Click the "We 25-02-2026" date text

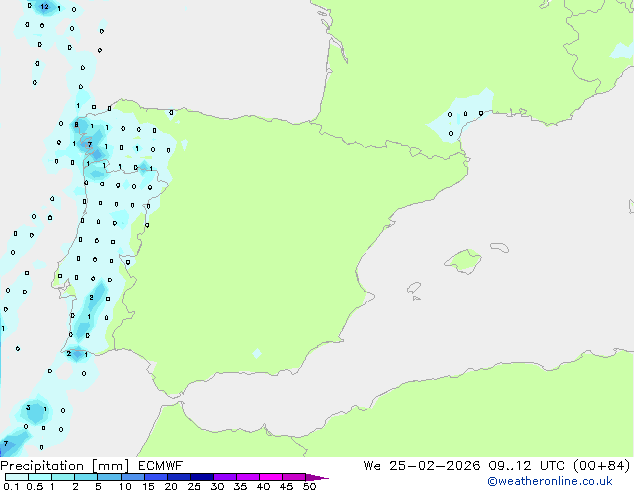coord(422,466)
